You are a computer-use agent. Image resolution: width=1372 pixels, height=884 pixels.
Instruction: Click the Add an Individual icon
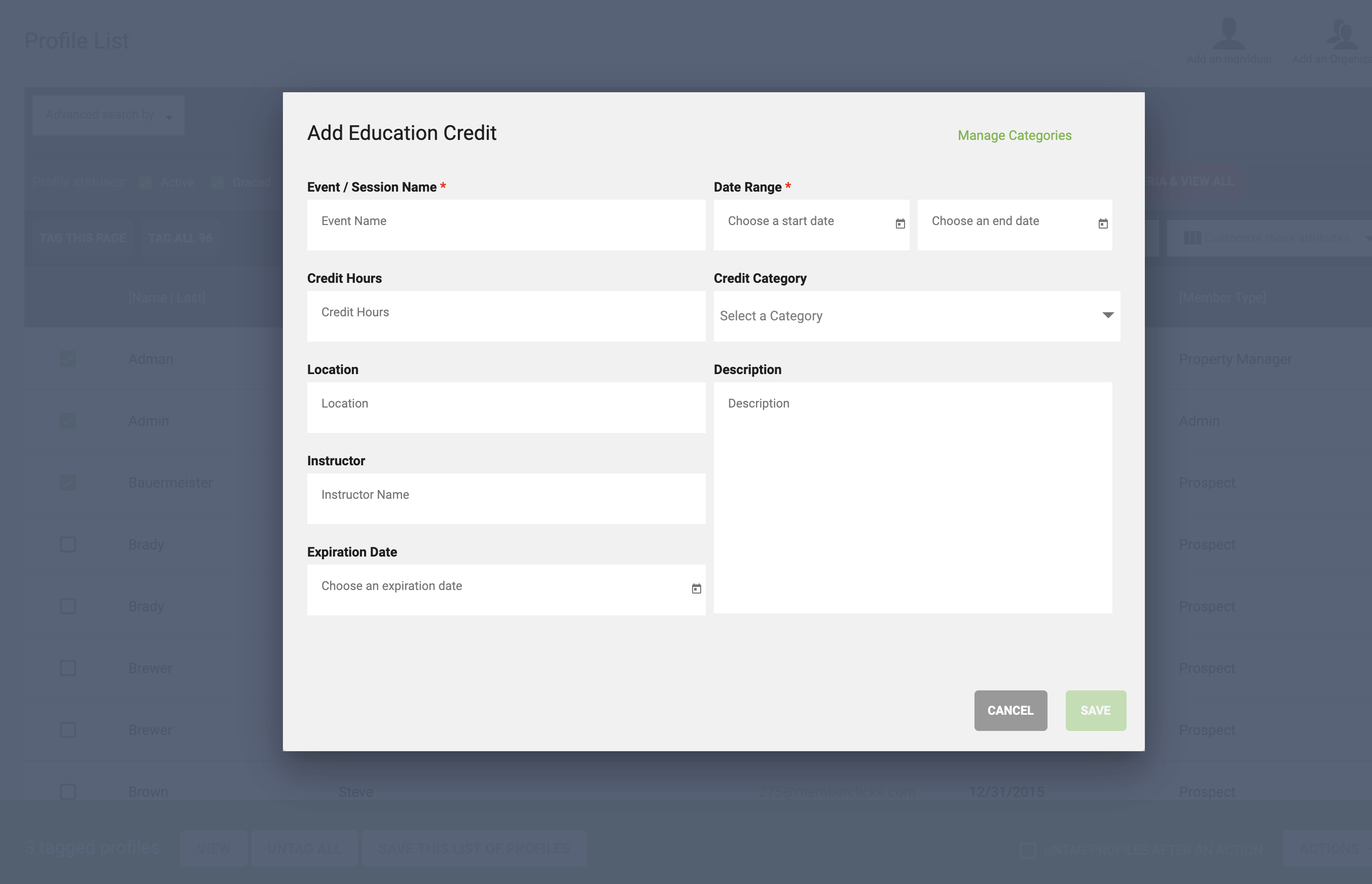1229,33
